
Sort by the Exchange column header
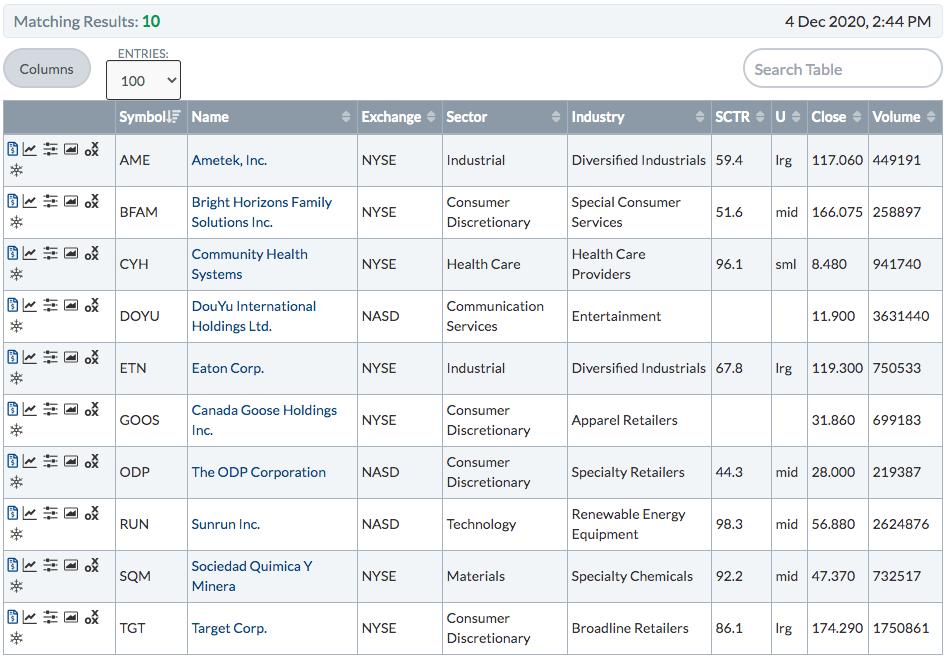[x=400, y=117]
